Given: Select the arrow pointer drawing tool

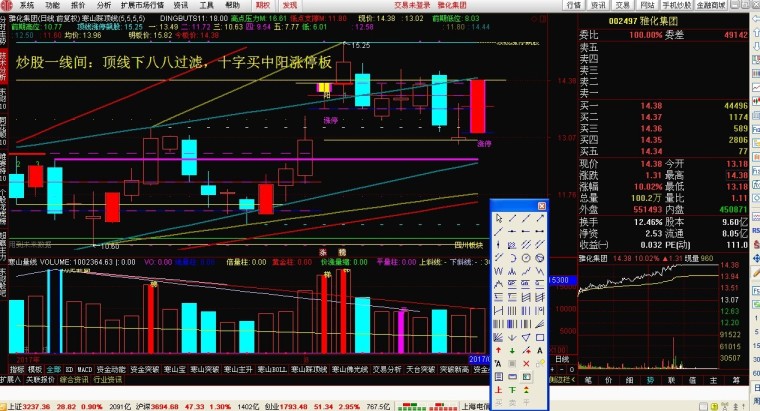Looking at the screenshot, I should click(x=498, y=219).
